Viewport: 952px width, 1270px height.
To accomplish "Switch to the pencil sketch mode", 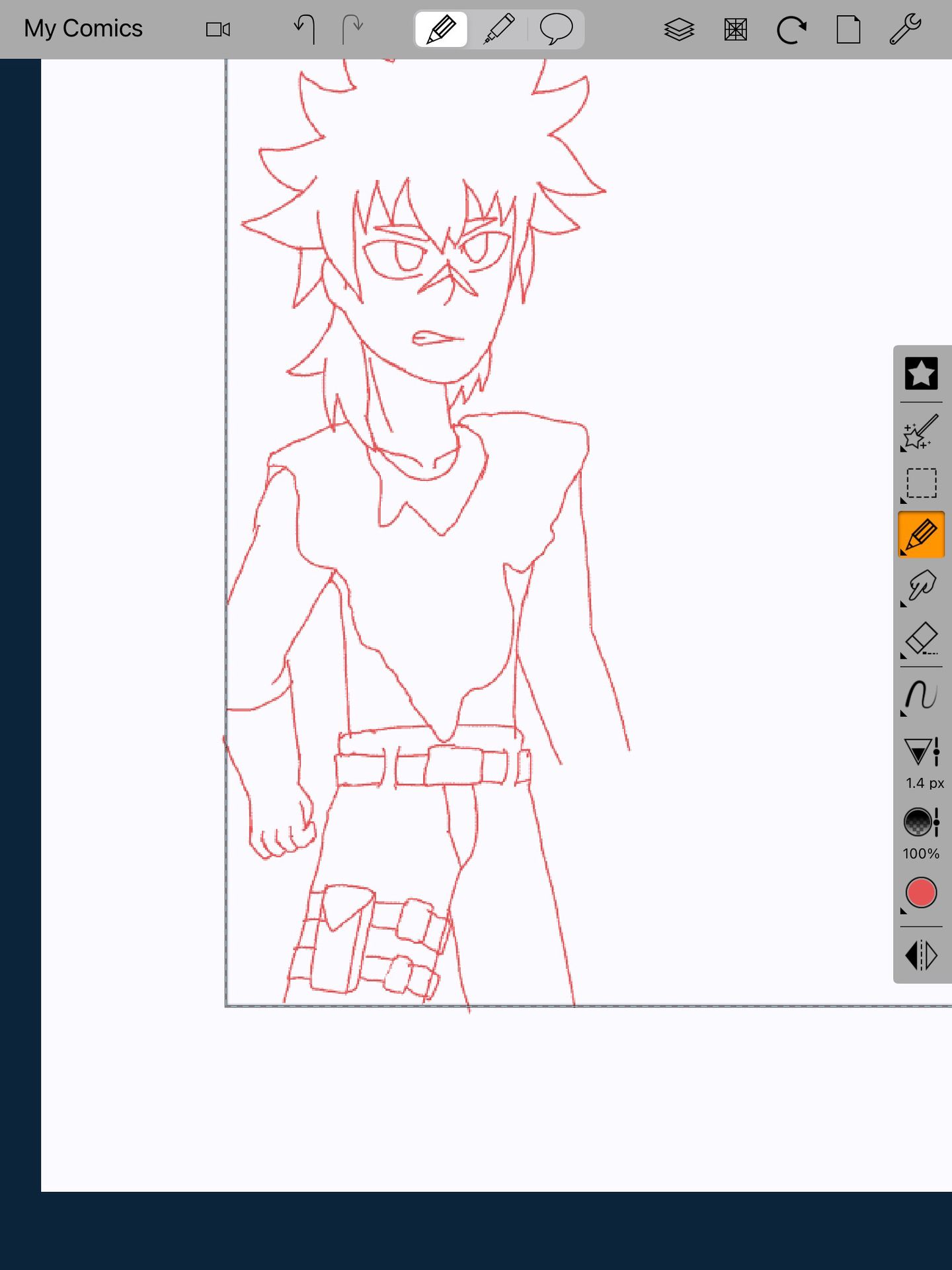I will click(x=442, y=30).
